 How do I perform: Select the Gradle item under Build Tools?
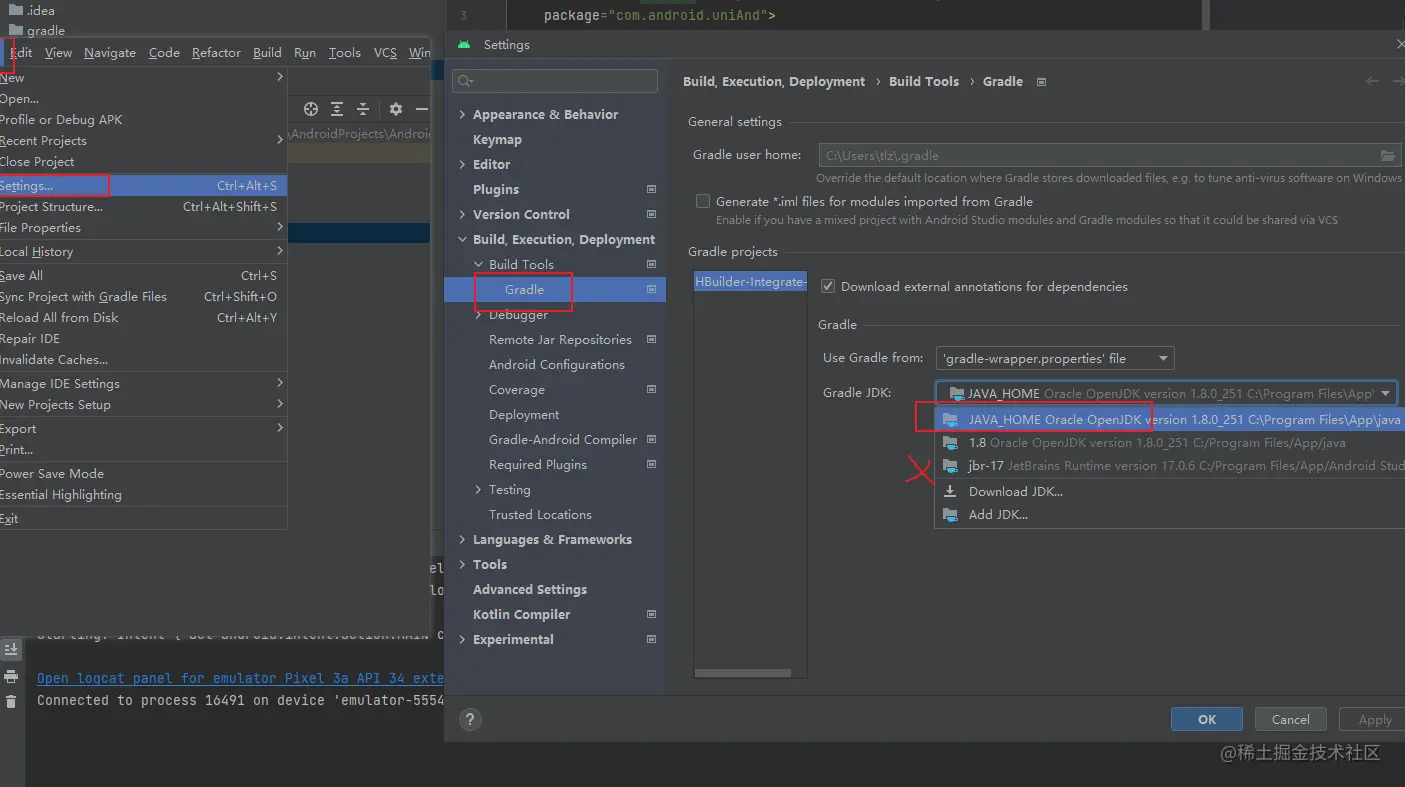pyautogui.click(x=555, y=290)
